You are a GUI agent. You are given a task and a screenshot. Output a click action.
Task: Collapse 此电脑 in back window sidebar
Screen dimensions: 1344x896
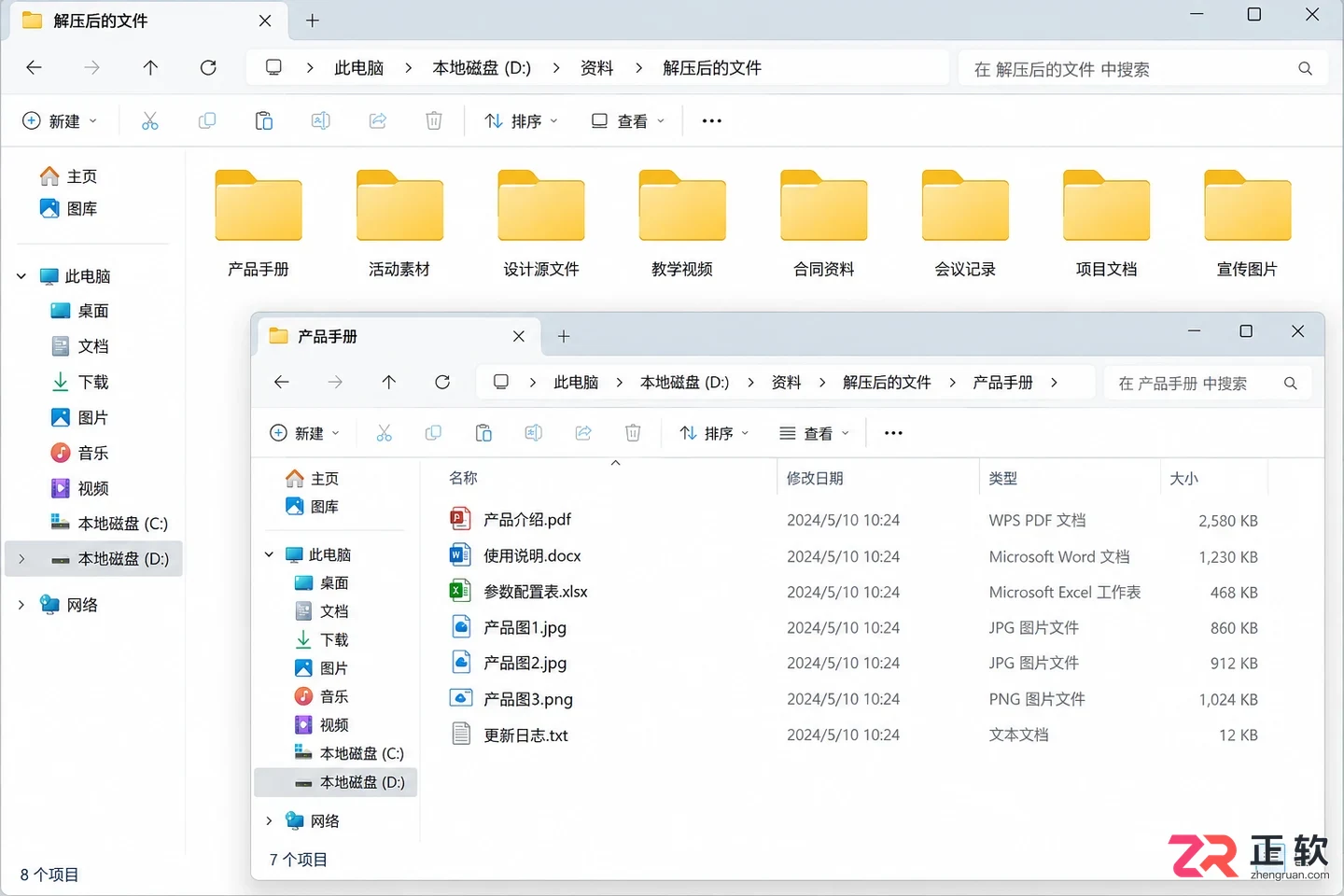(x=21, y=276)
